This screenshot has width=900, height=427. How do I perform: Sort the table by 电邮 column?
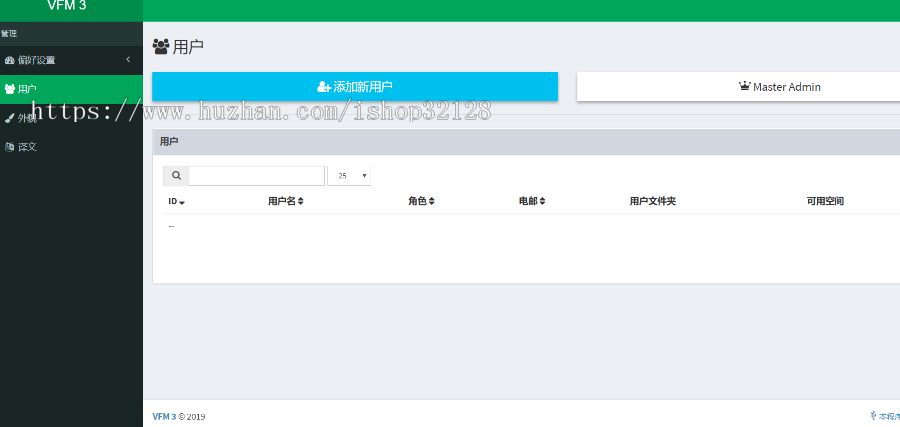532,201
